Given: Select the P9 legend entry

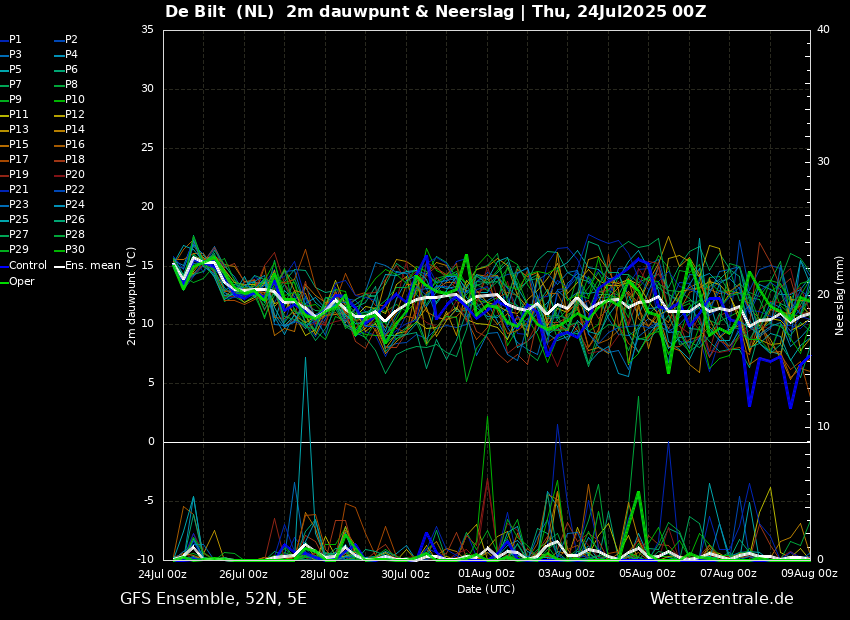Looking at the screenshot, I should coord(15,99).
